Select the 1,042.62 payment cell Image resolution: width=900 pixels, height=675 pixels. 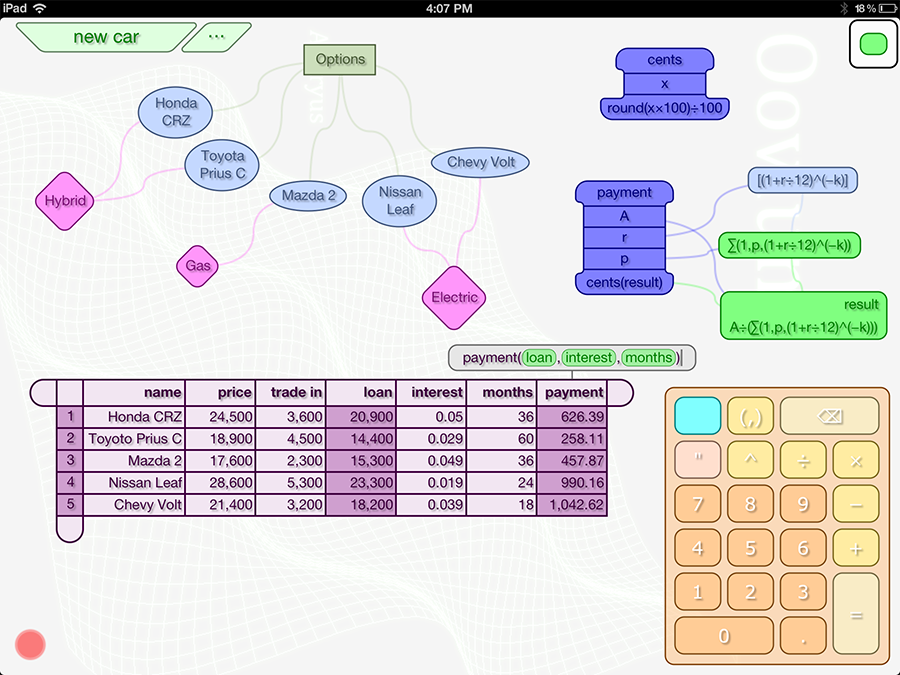pos(572,505)
